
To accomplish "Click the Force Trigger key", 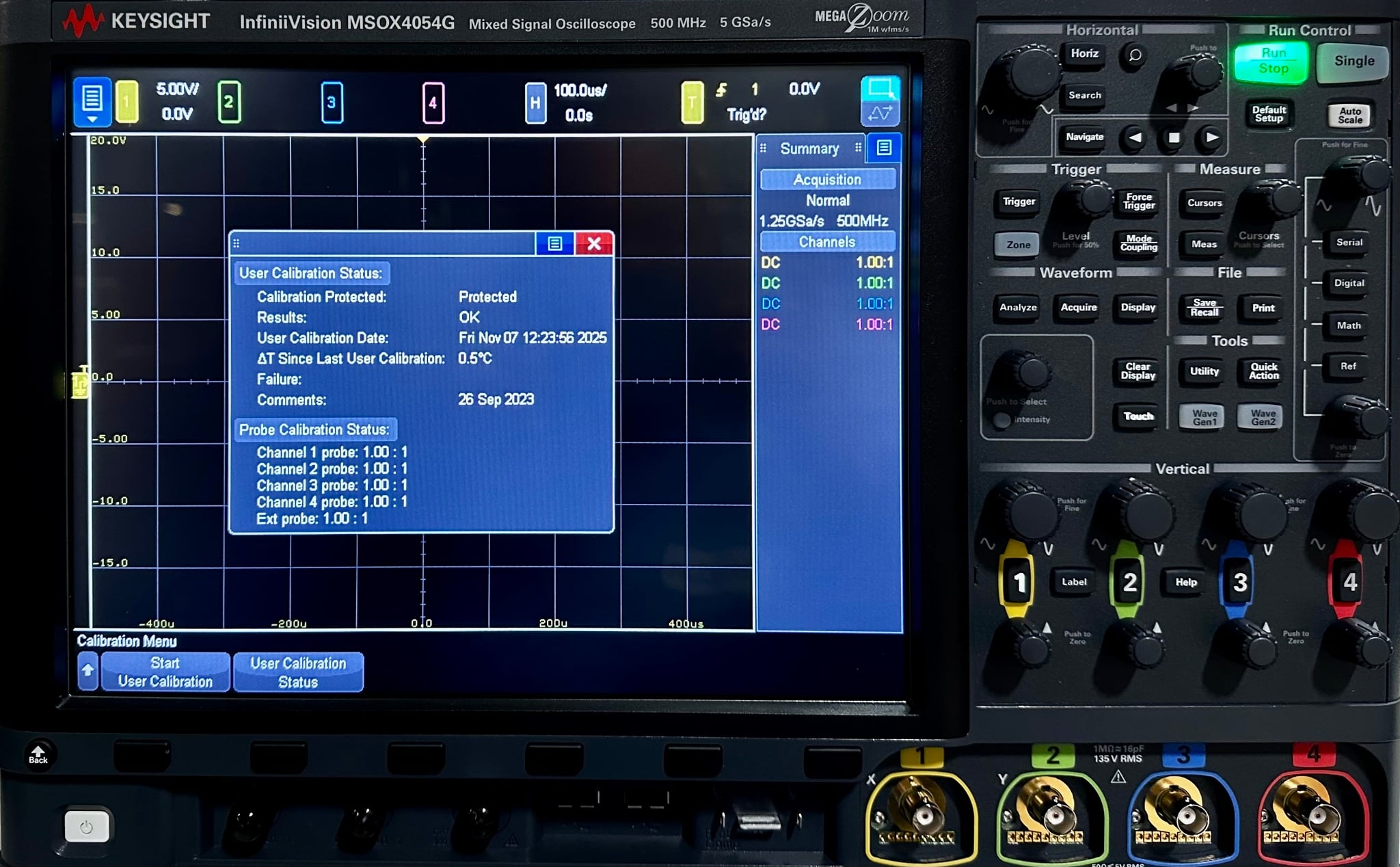I will [x=1139, y=202].
